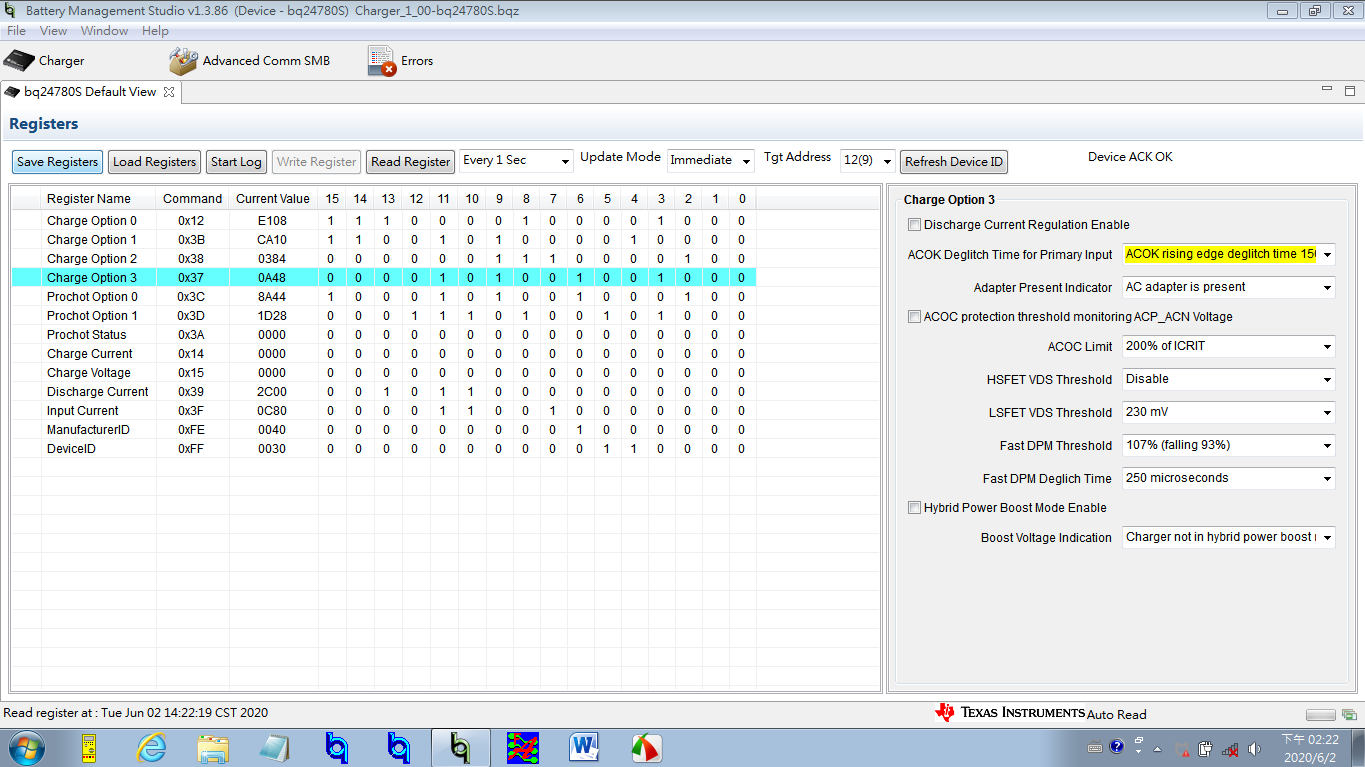Close the bq24780S Default View tab
This screenshot has width=1365, height=767.
coord(169,92)
